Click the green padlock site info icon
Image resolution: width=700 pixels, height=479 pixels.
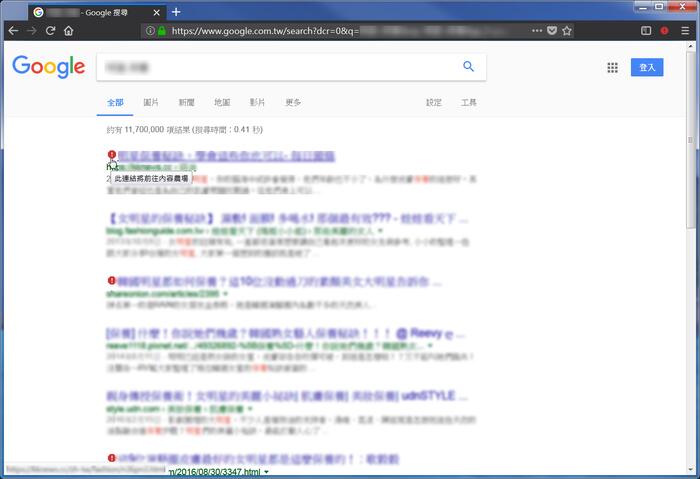[x=161, y=31]
